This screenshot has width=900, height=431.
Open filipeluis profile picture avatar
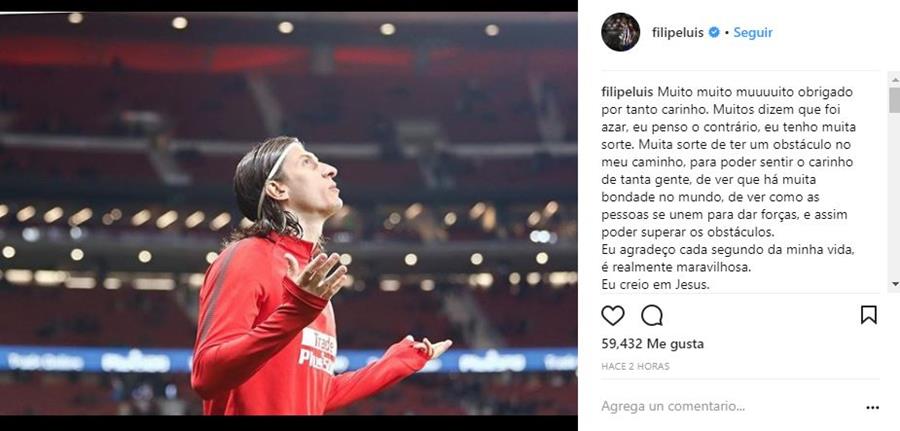620,32
